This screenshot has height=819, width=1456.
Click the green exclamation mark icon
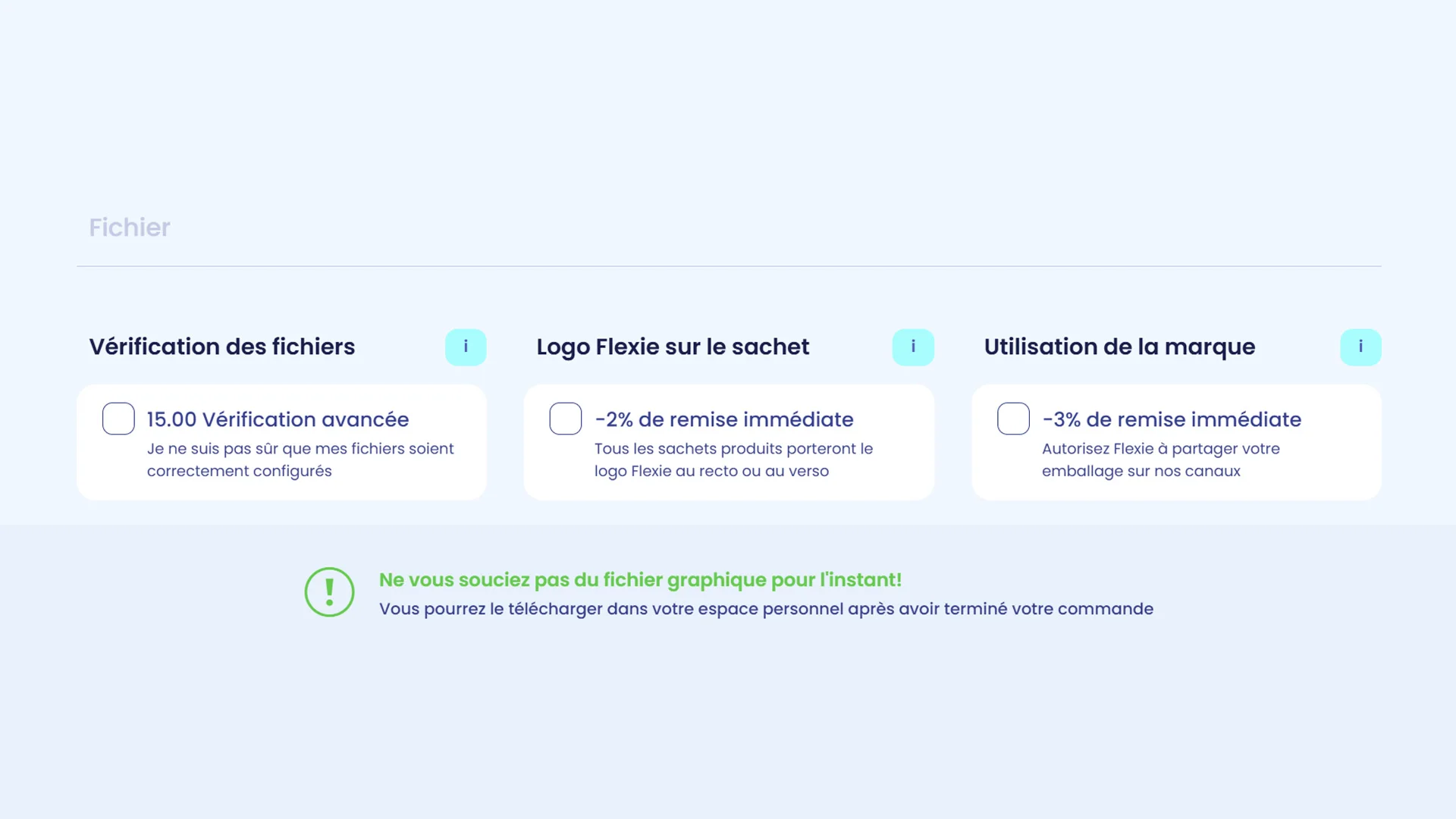(x=329, y=592)
